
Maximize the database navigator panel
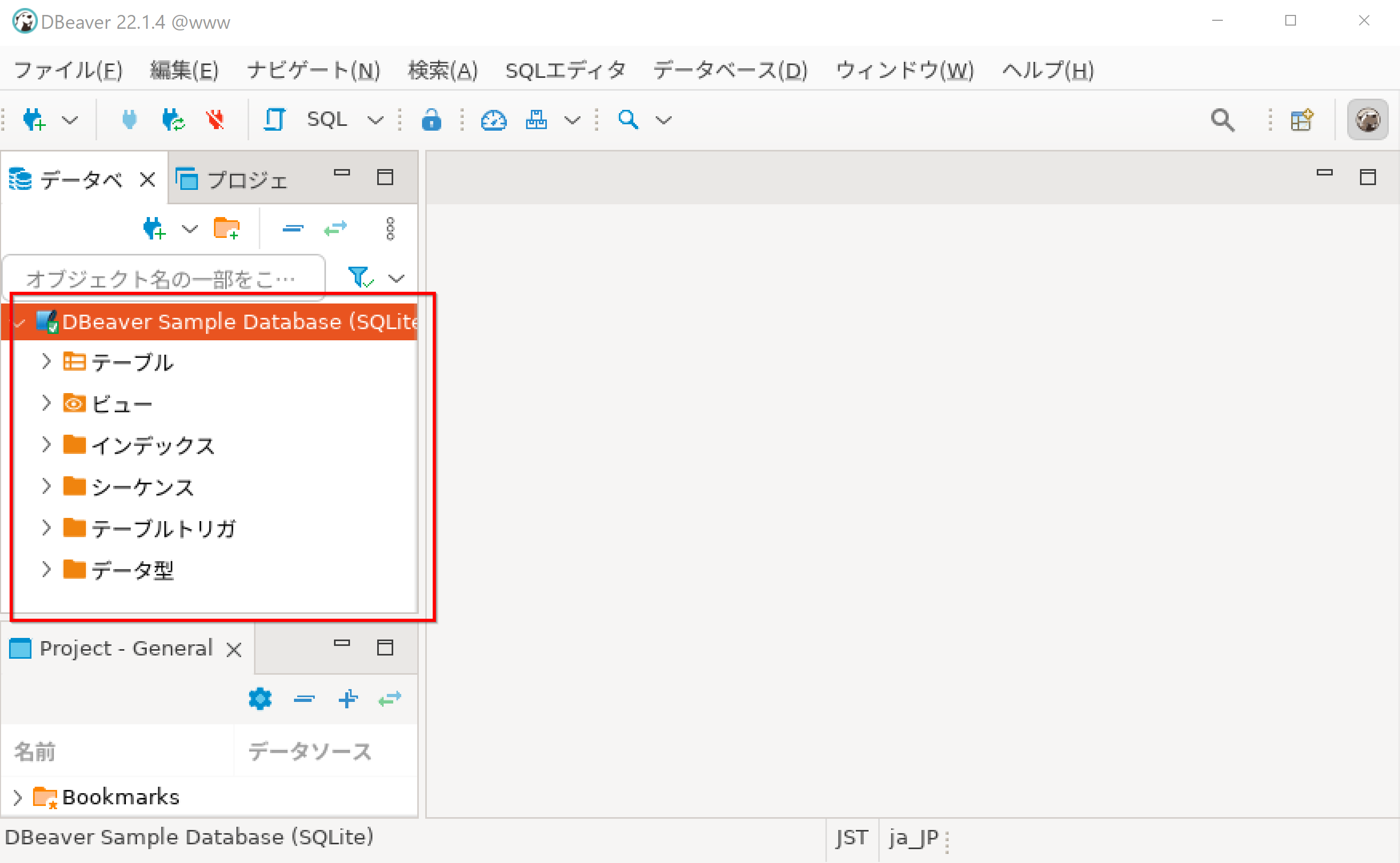click(385, 177)
